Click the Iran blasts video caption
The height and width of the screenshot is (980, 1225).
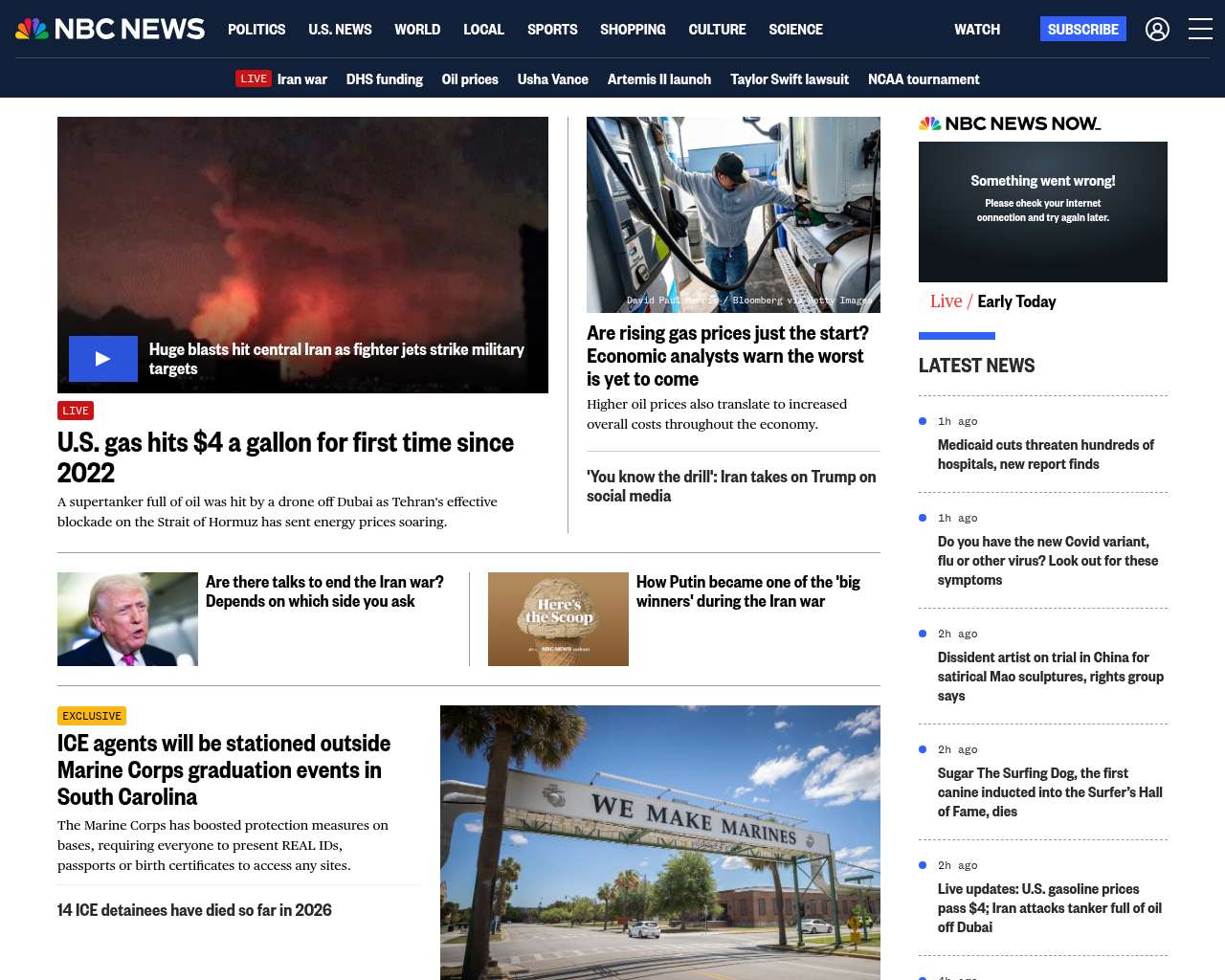click(337, 359)
